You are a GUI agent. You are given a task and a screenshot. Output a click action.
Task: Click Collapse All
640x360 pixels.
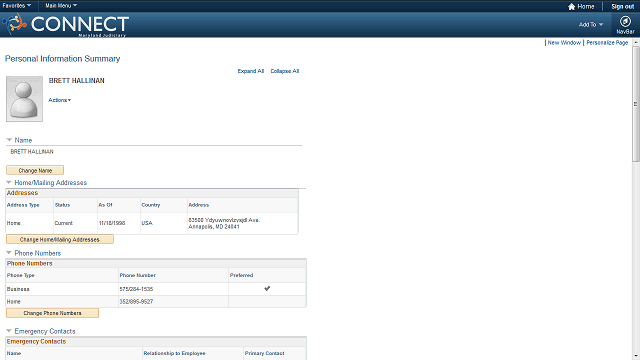point(284,71)
